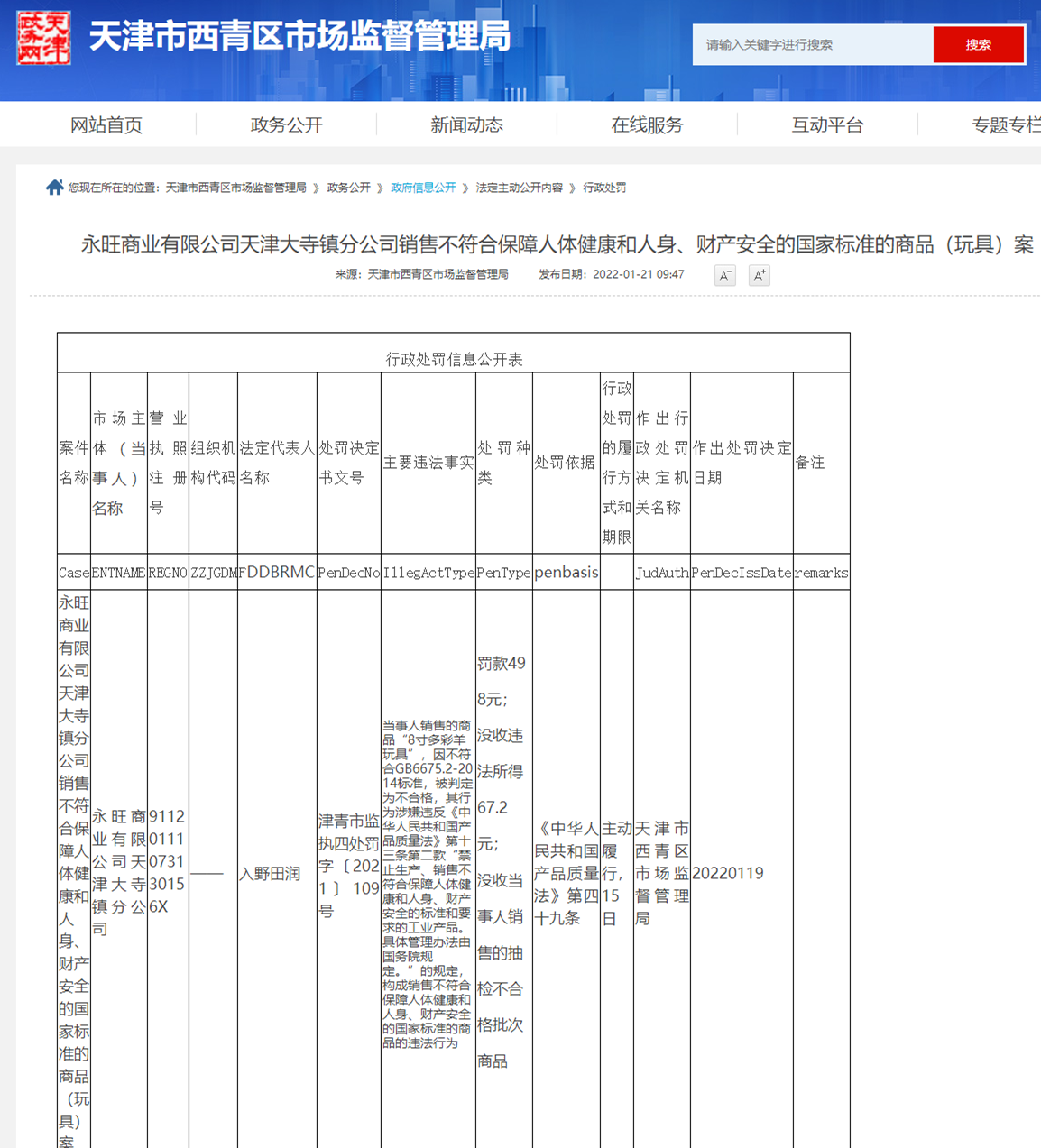Increase font size with A+ button
The image size is (1041, 1148).
pos(760,276)
